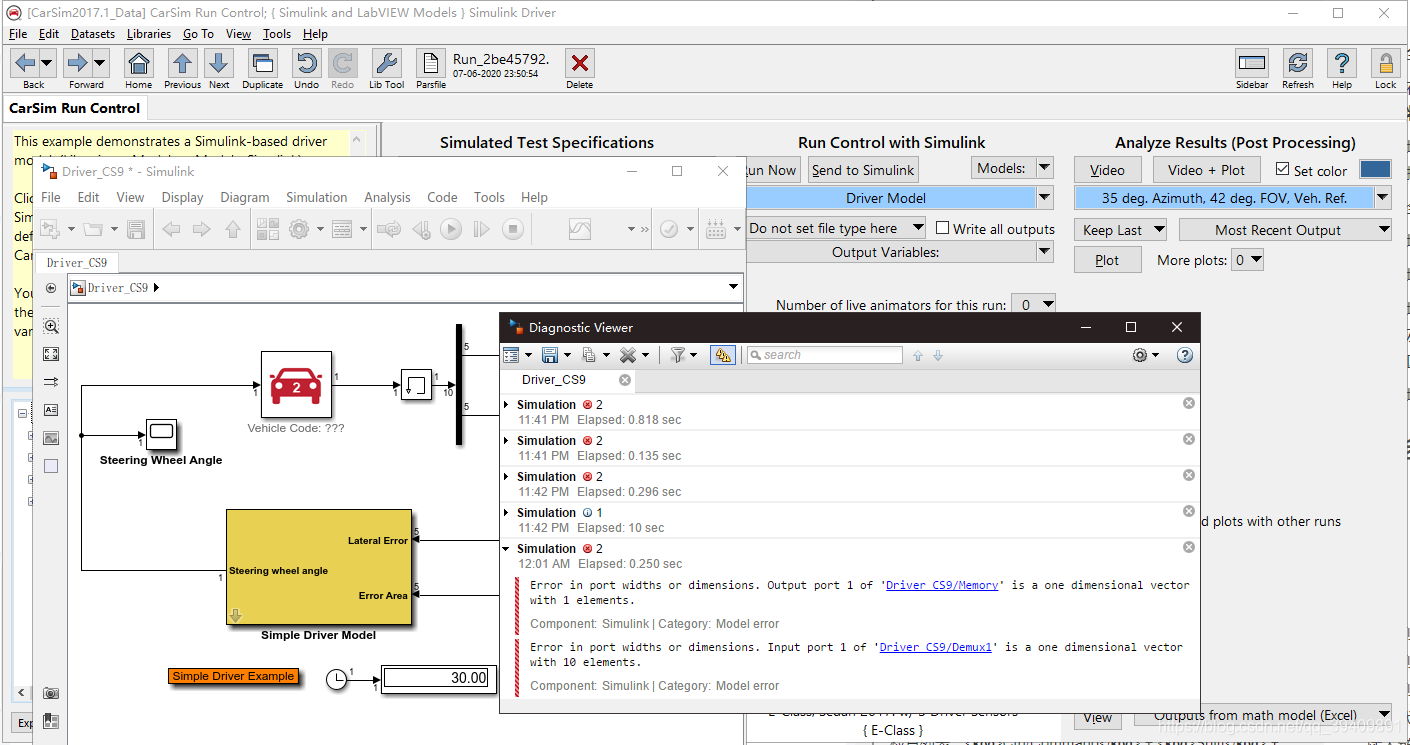The height and width of the screenshot is (745, 1410).
Task: Click Zoom tool in Simulink palette
Action: click(51, 326)
